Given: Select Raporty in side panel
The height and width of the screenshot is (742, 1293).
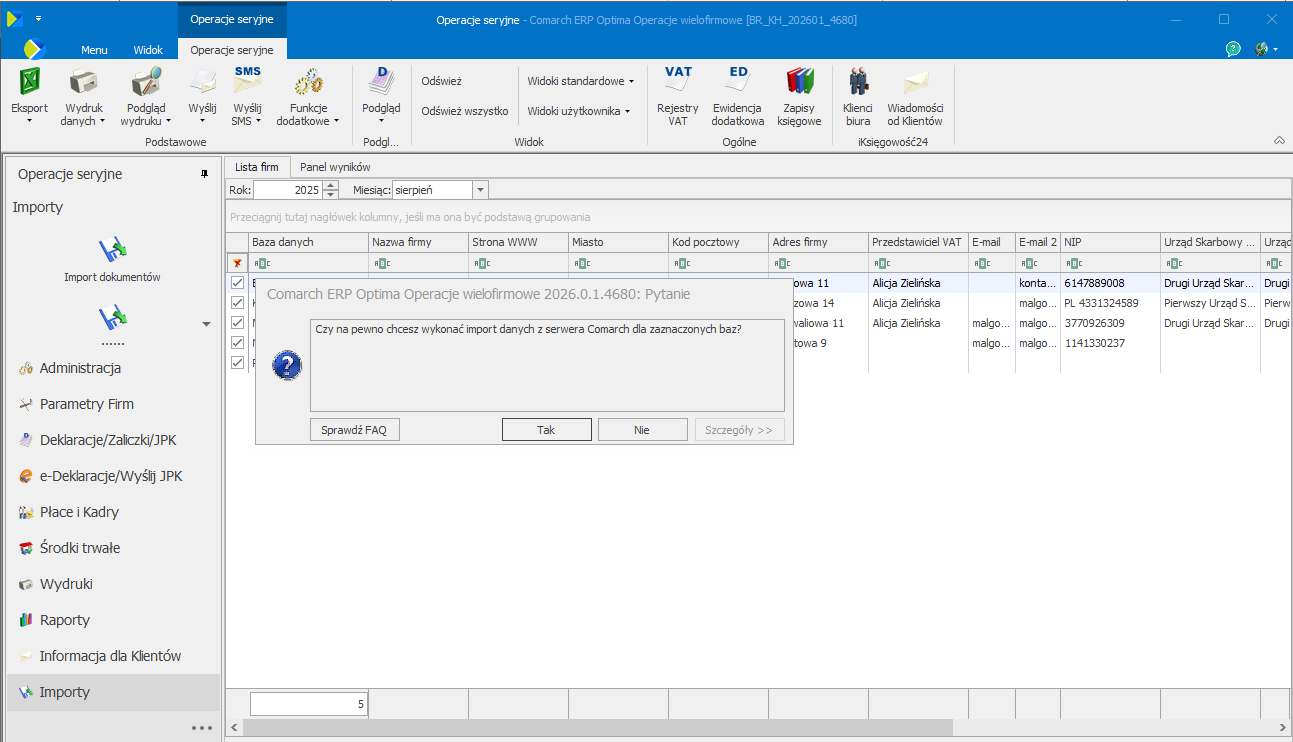Looking at the screenshot, I should click(x=112, y=620).
